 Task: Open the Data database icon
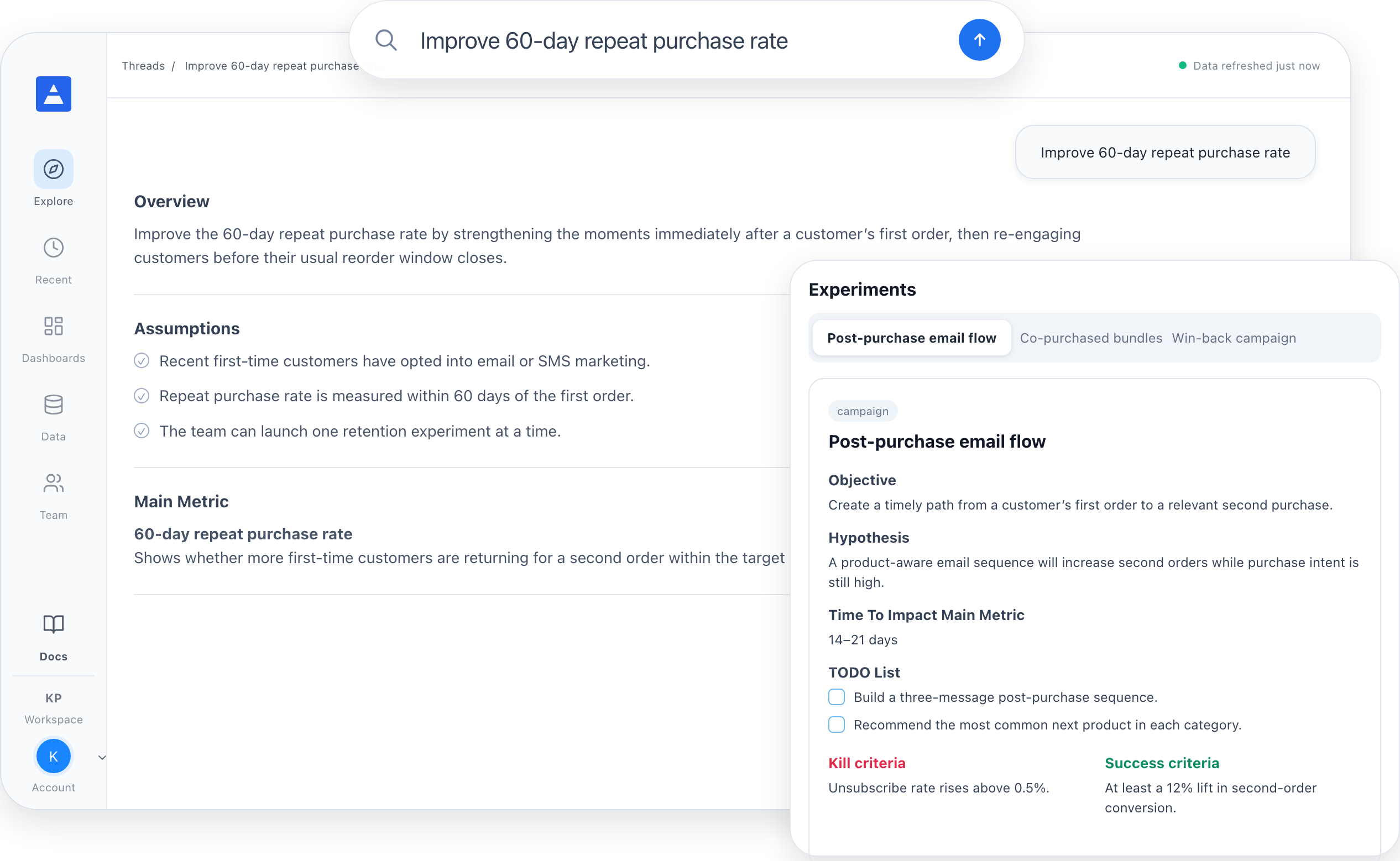pos(54,405)
